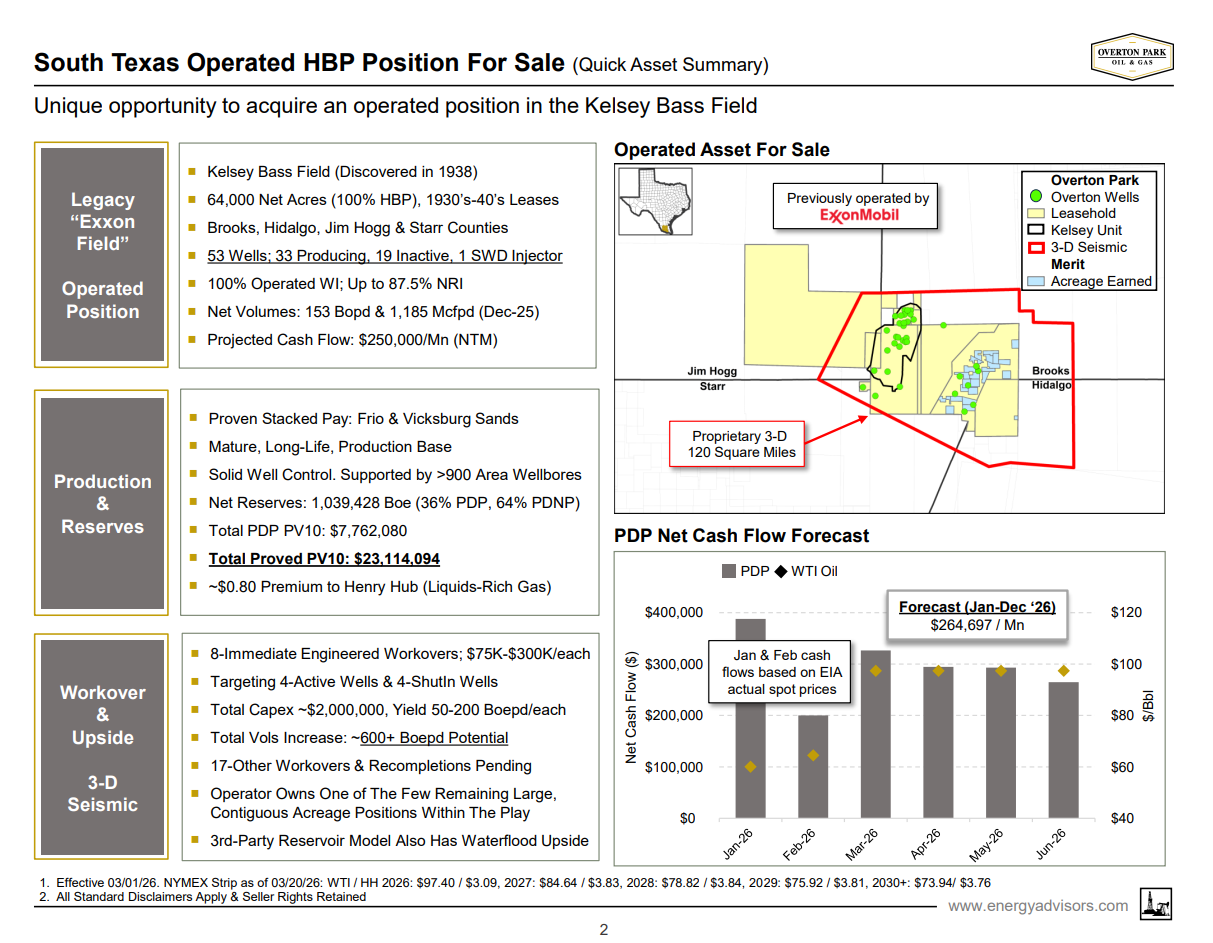Select the Production & Reserves section box

[x=102, y=504]
